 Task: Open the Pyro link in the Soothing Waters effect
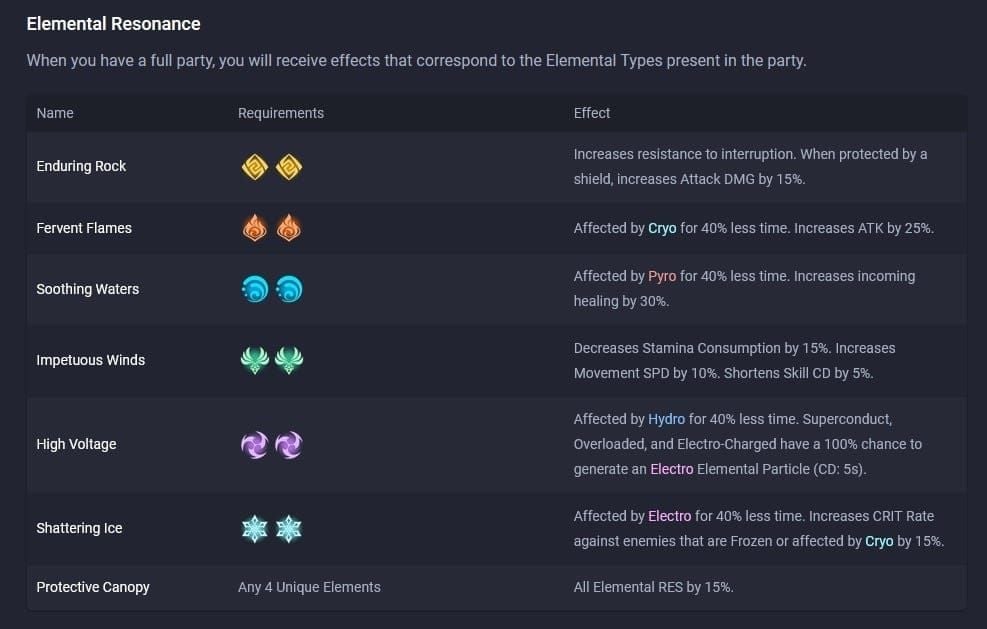(x=662, y=276)
